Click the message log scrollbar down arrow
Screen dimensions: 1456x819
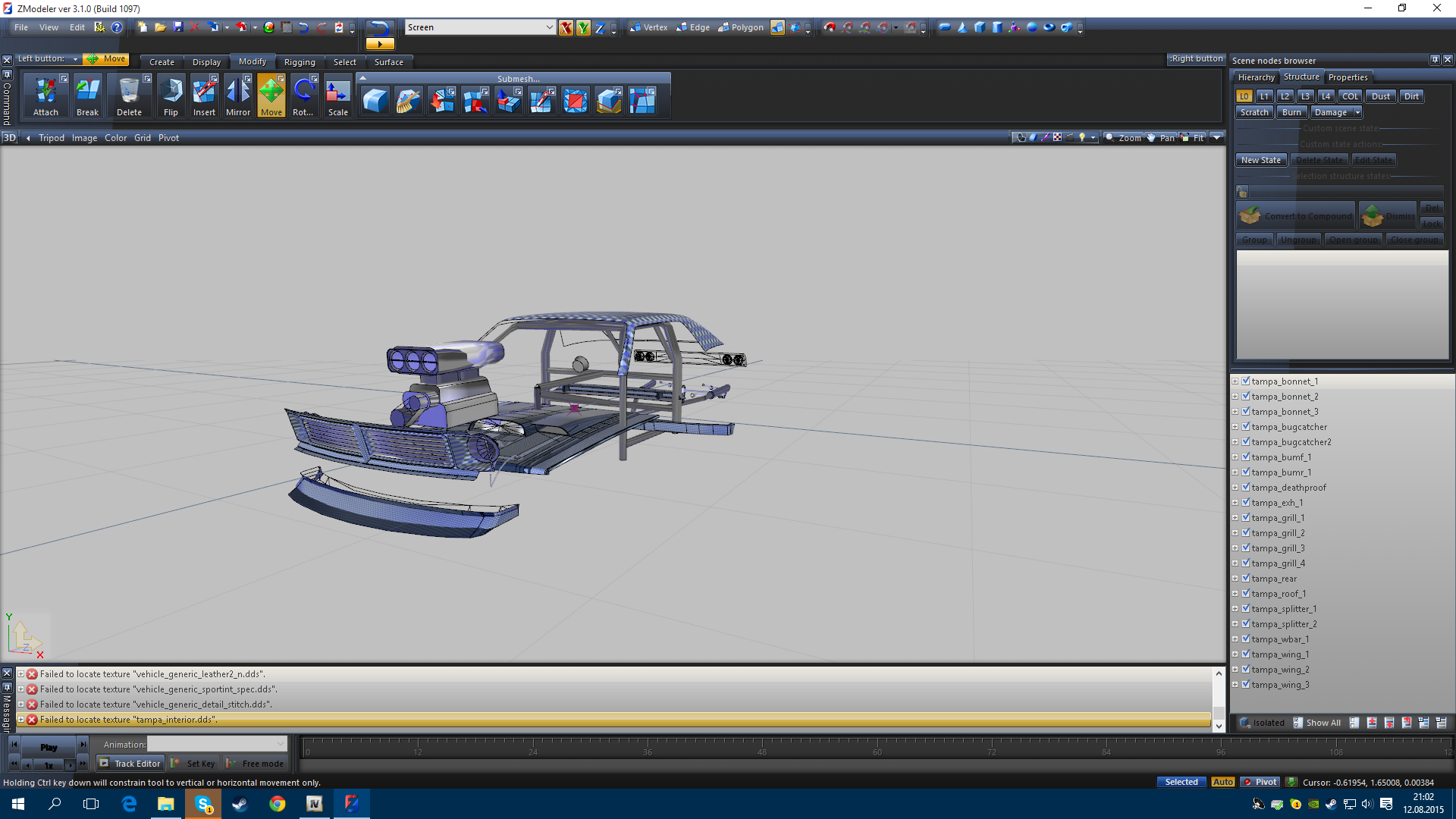pos(1219,726)
